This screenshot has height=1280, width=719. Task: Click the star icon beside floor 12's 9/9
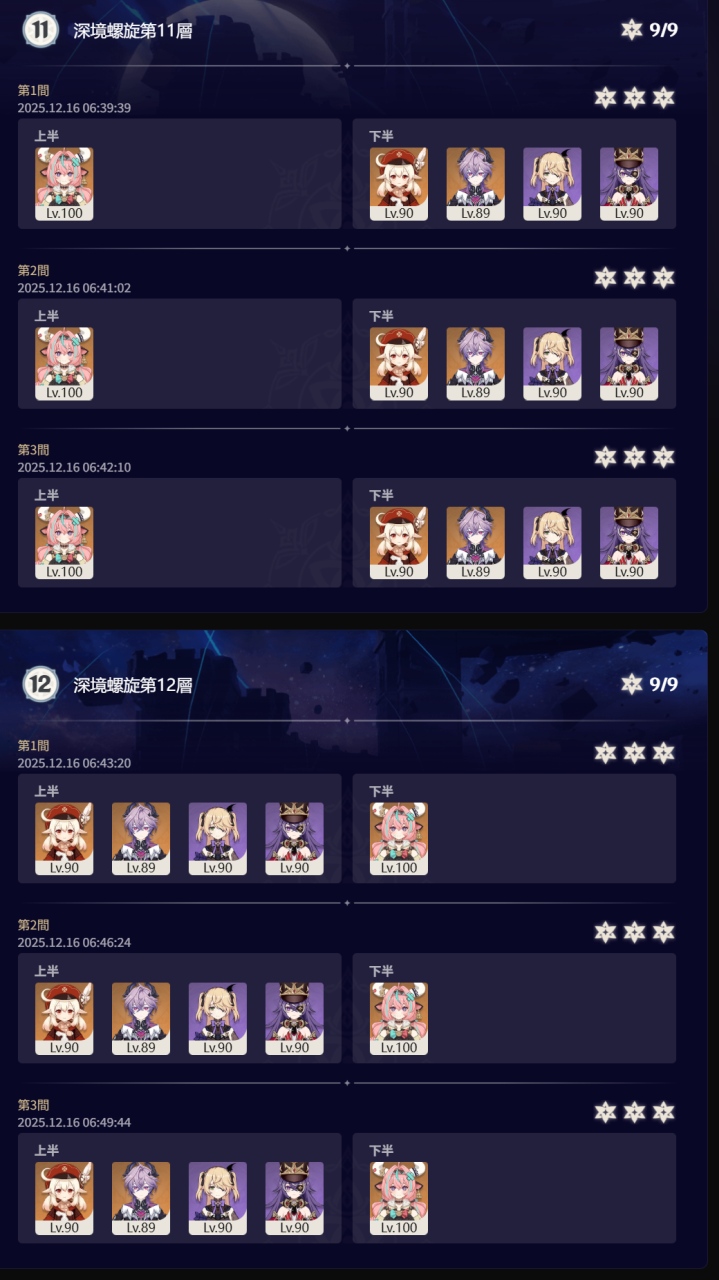point(631,685)
